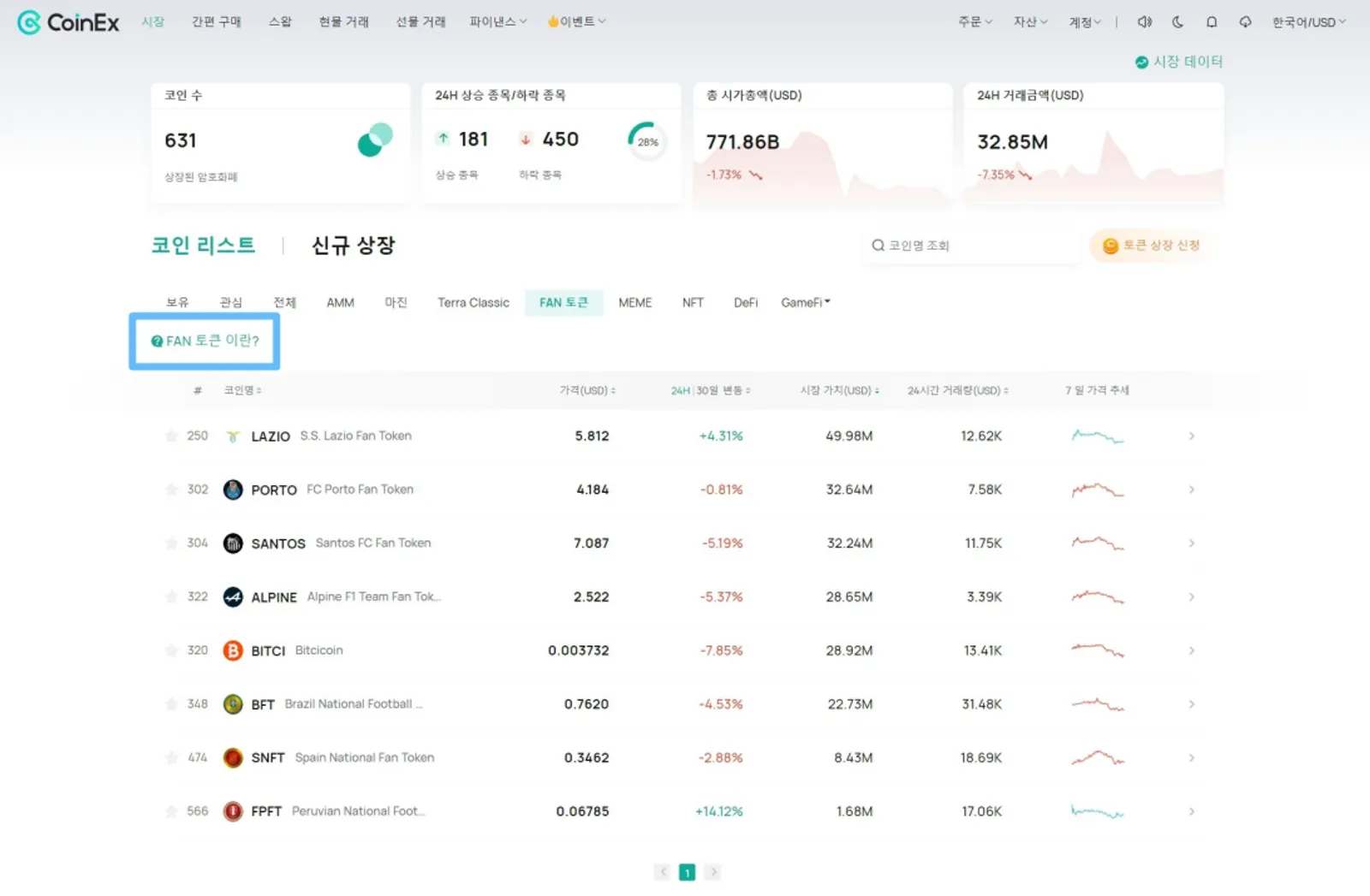Click the ALPINE coin logo
The width and height of the screenshot is (1370, 896).
tap(233, 597)
